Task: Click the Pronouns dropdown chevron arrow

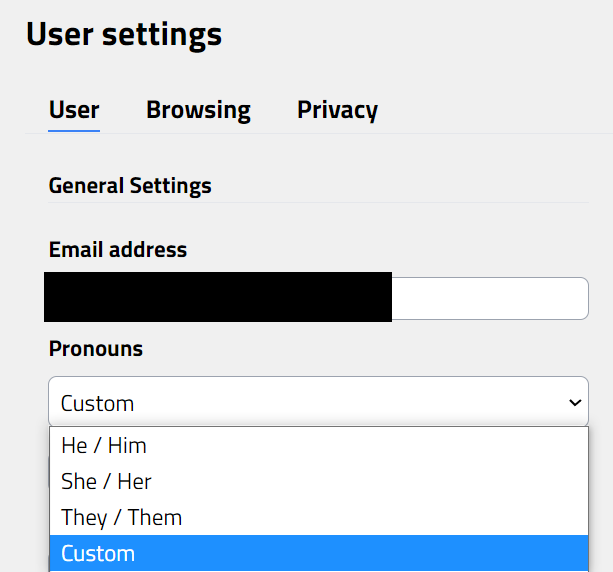Action: (x=575, y=402)
